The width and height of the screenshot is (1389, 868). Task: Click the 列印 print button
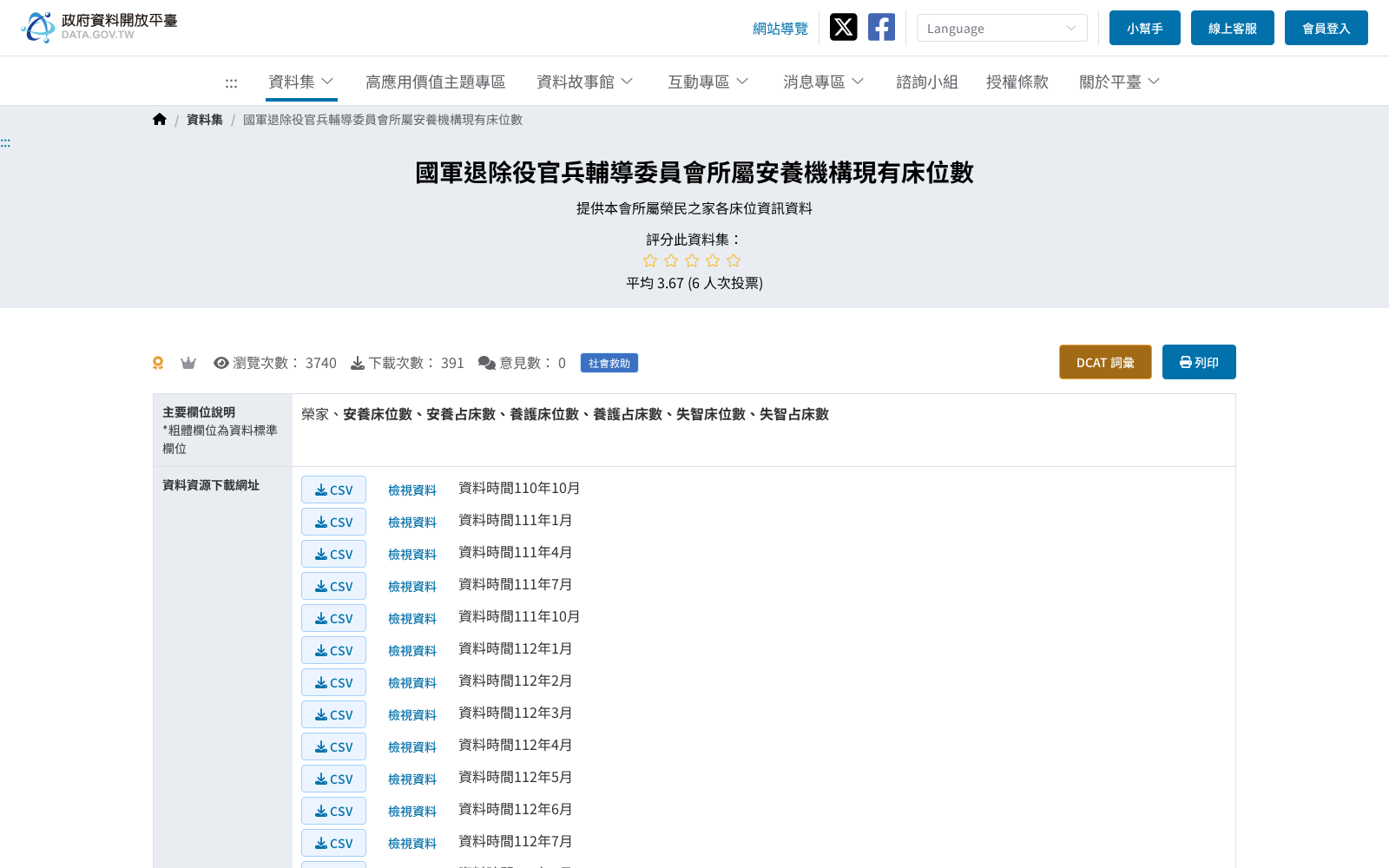point(1199,362)
